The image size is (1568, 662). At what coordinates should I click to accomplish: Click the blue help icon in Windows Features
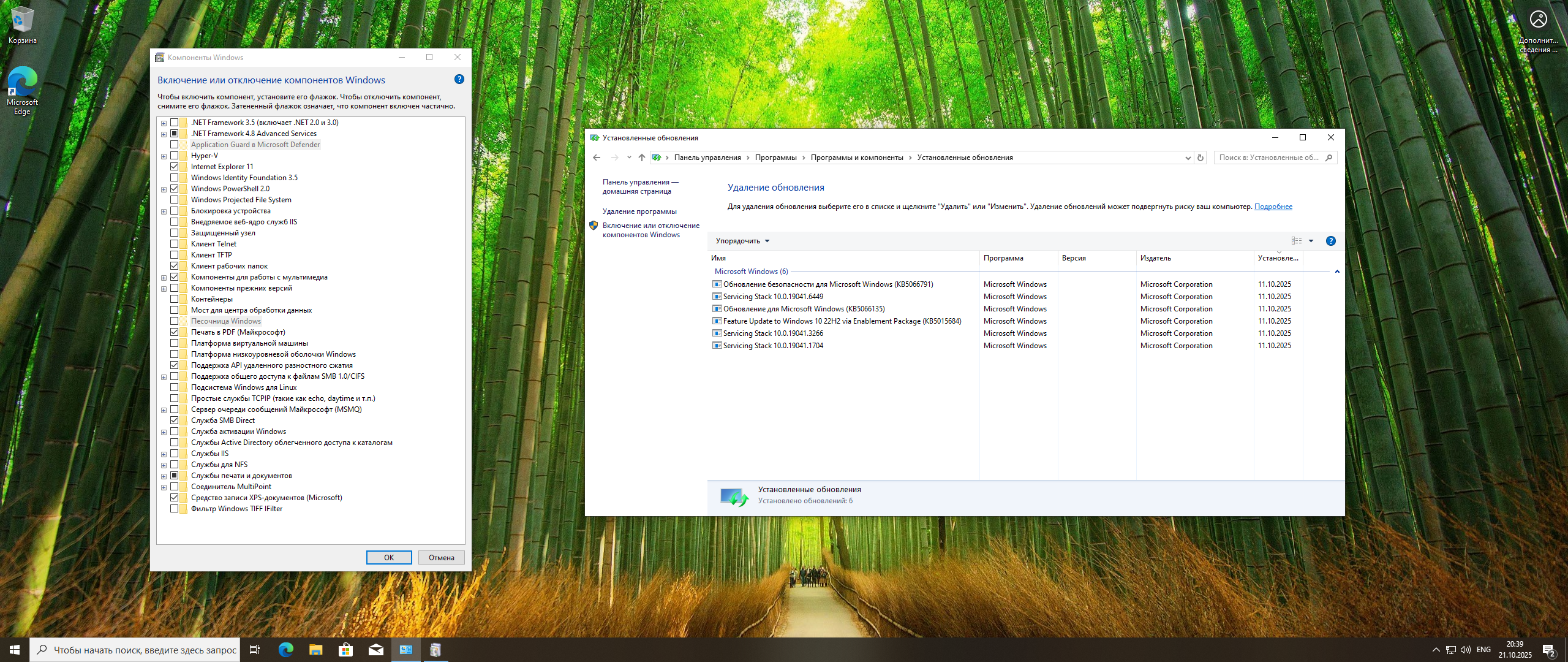tap(459, 80)
